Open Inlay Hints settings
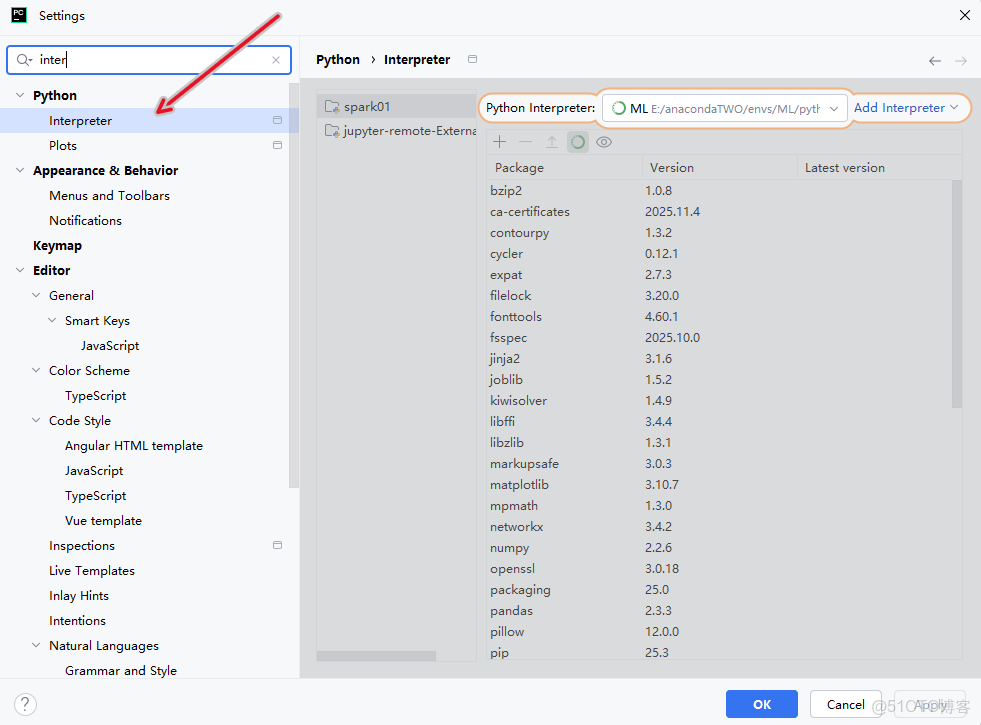The height and width of the screenshot is (725, 981). [x=79, y=596]
